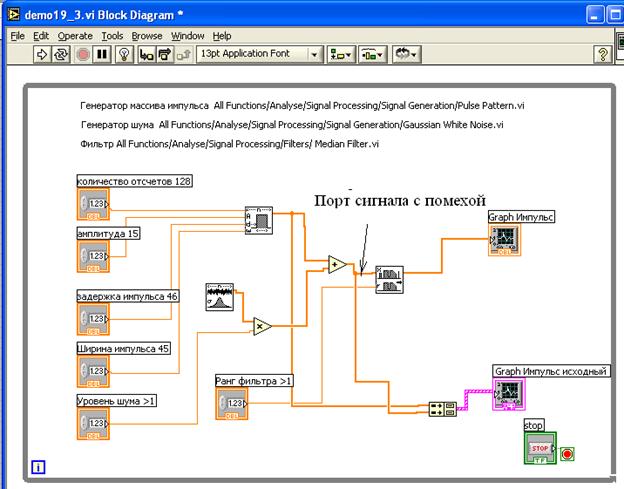Click the label Ширина импульса 45

(124, 348)
